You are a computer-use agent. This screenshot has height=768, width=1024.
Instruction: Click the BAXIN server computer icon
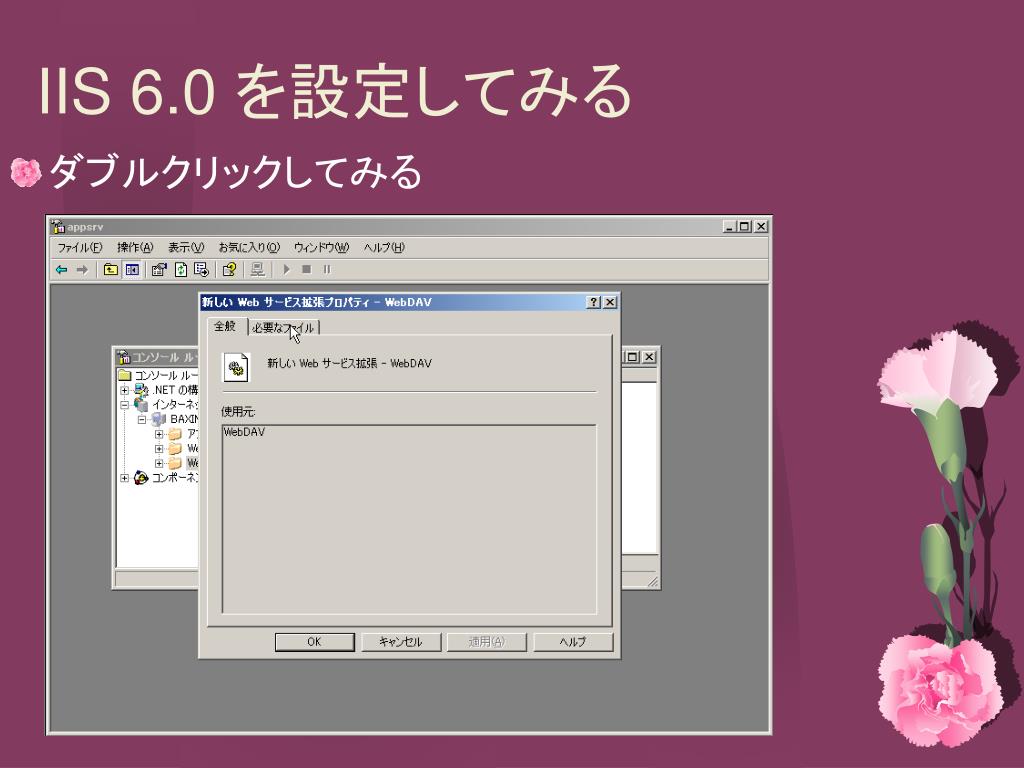(159, 419)
